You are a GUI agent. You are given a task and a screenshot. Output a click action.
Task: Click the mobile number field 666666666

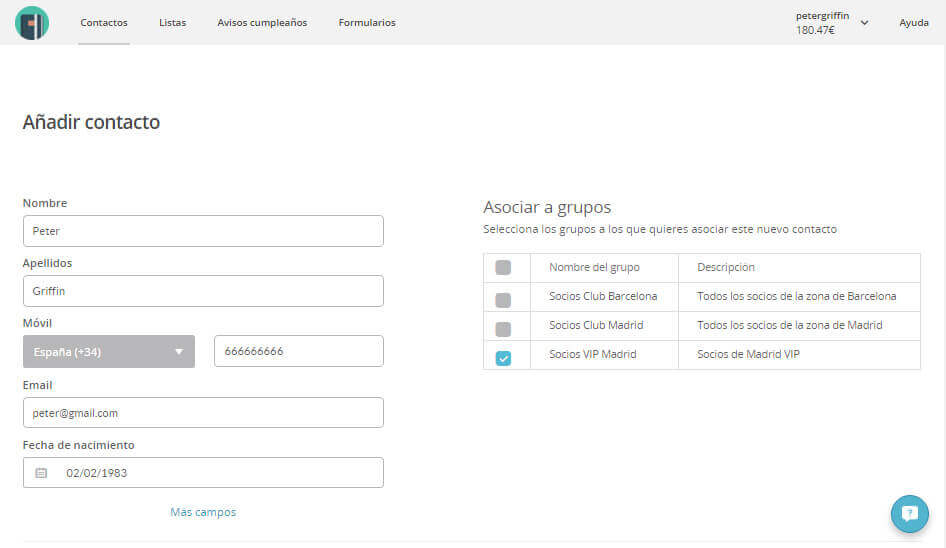tap(298, 352)
